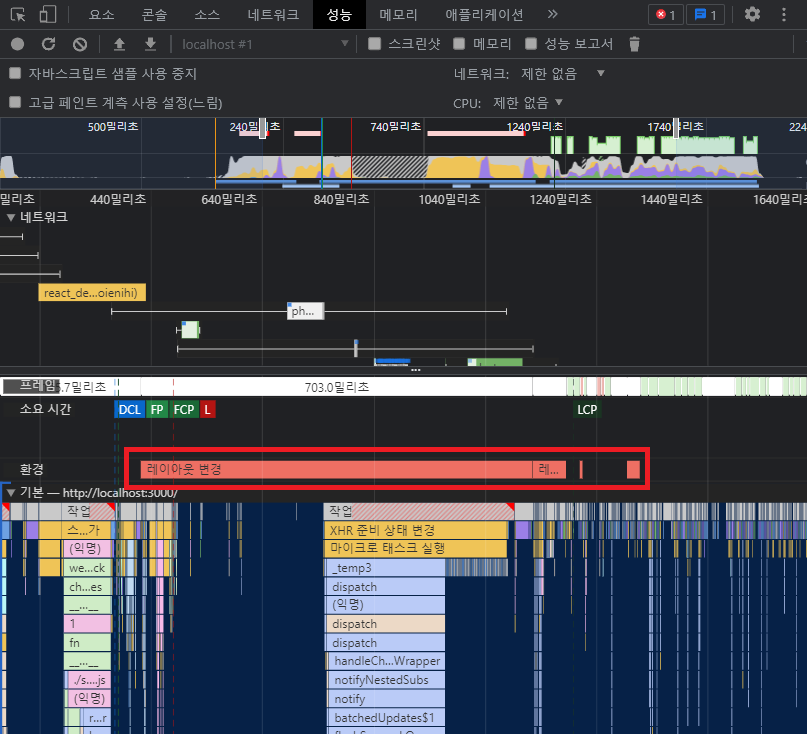Image resolution: width=807 pixels, height=734 pixels.
Task: Show more tabs with double chevron
Action: pyautogui.click(x=552, y=14)
